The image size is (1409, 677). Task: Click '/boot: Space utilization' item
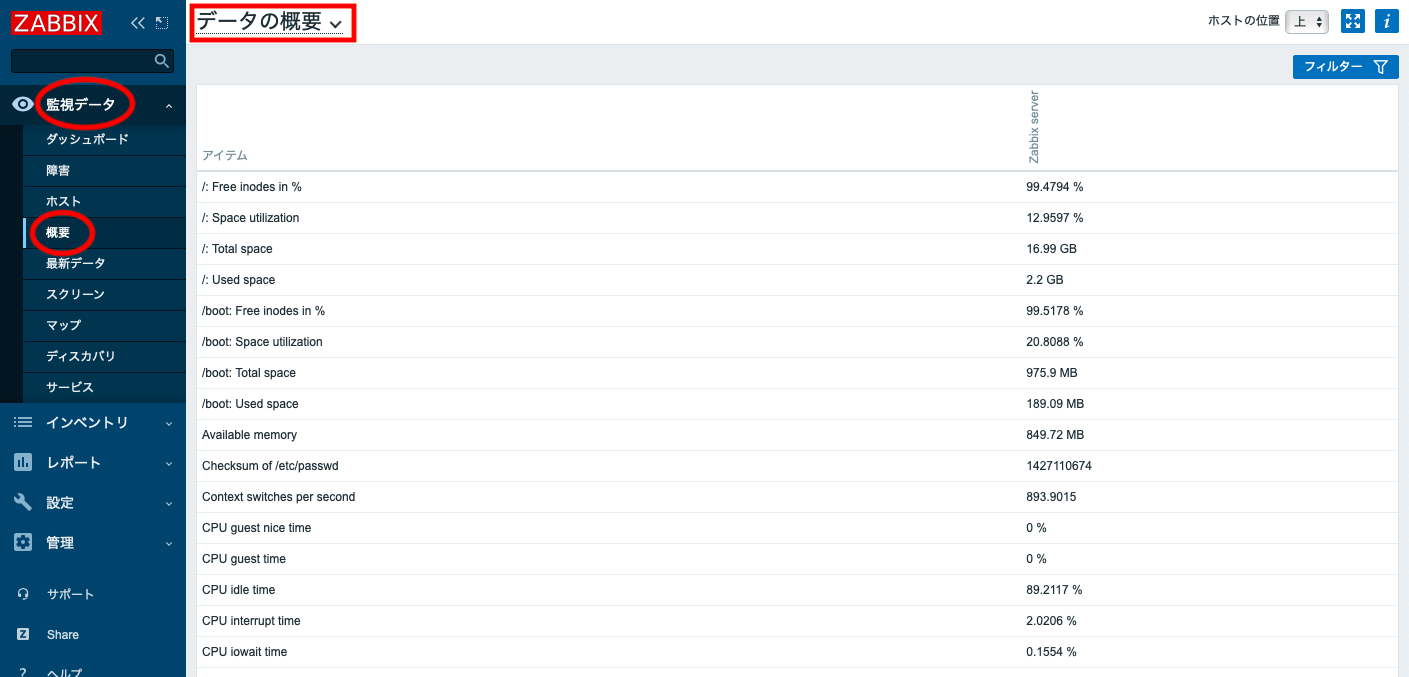(262, 342)
